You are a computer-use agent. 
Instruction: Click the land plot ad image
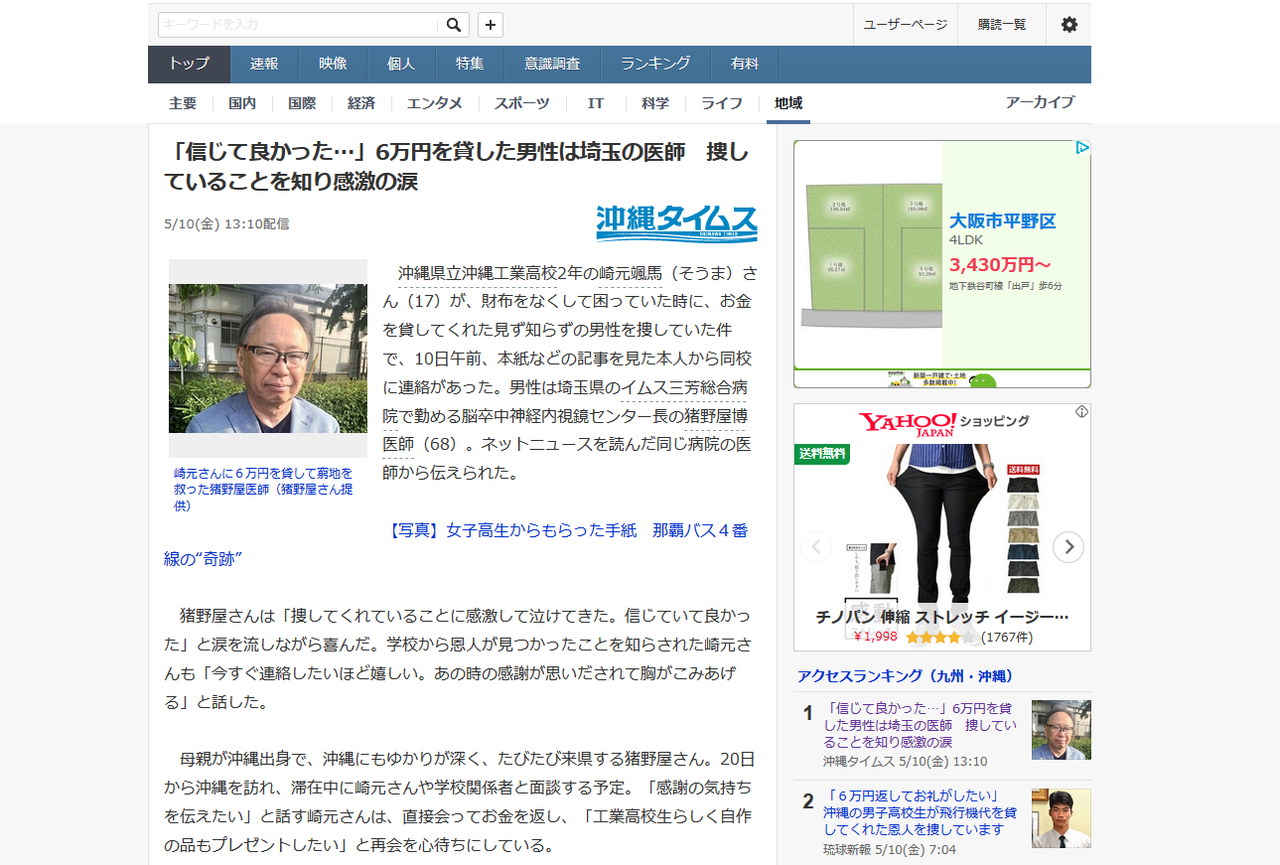868,254
